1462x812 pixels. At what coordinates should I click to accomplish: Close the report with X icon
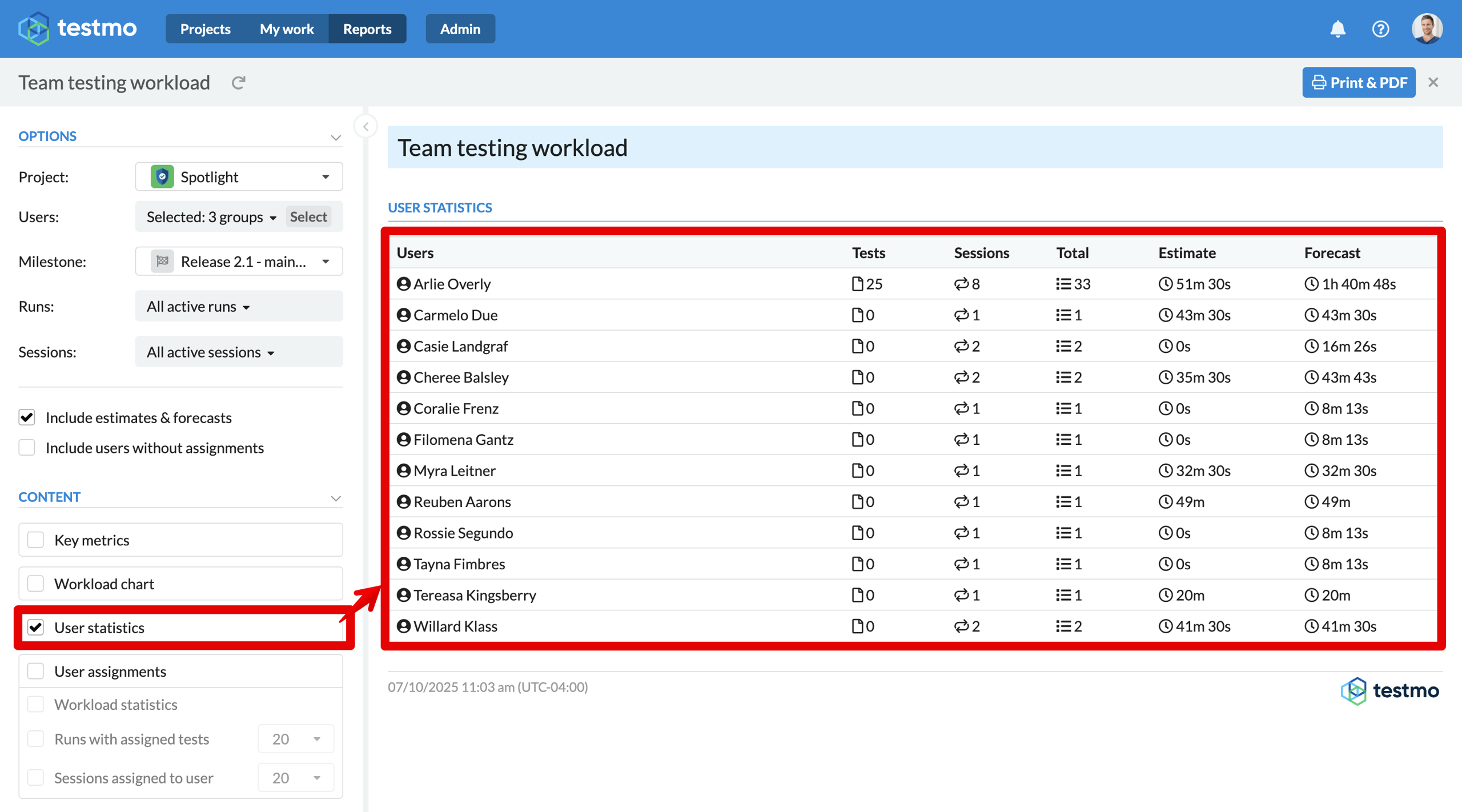[x=1433, y=82]
